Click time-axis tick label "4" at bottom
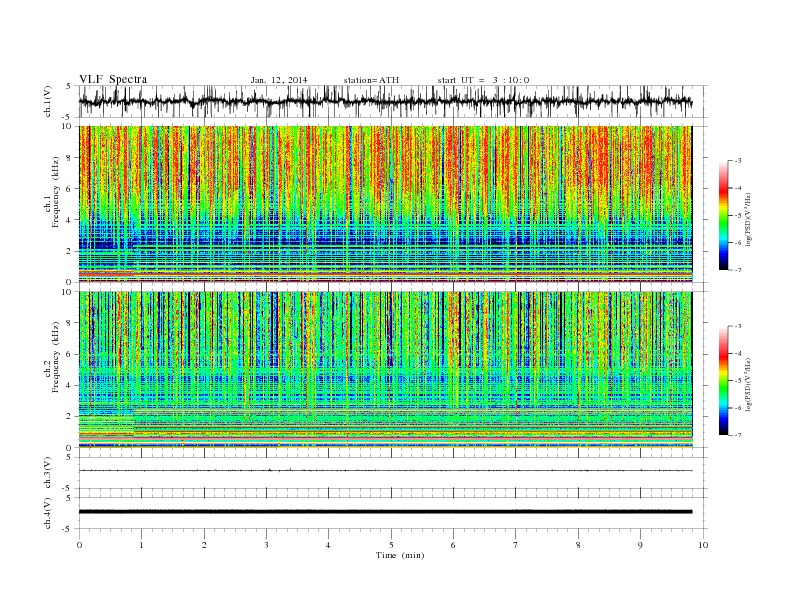This screenshot has height=612, width=792. pyautogui.click(x=328, y=545)
